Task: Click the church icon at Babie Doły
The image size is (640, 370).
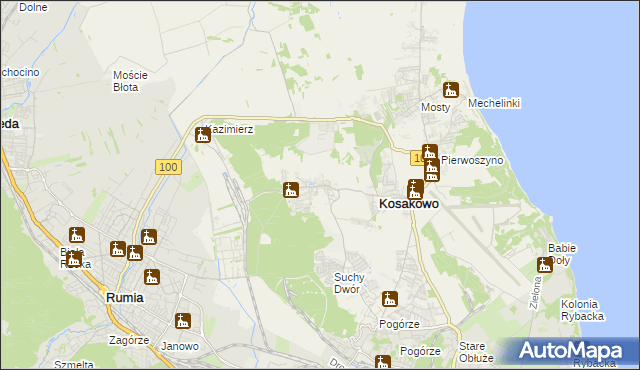Action: point(544,265)
